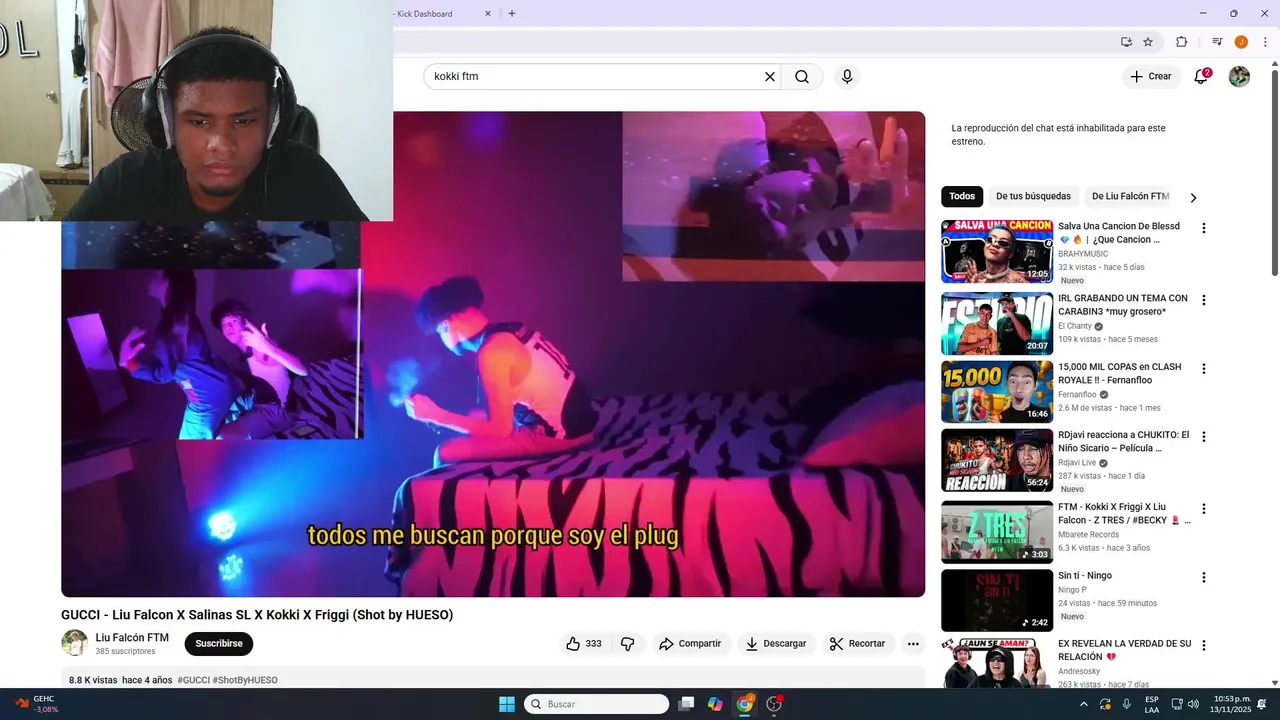Open volume control in system tray

click(x=1193, y=704)
